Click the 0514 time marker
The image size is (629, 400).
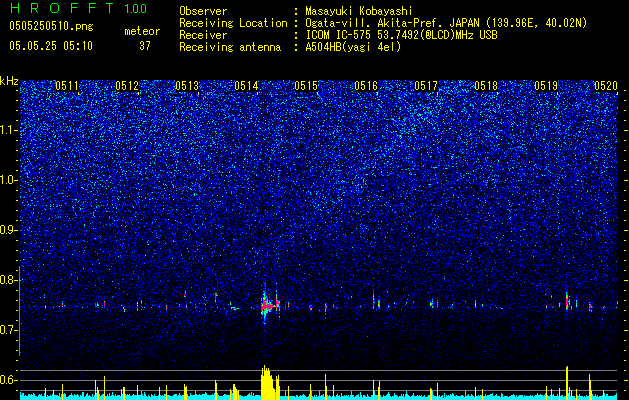click(246, 86)
